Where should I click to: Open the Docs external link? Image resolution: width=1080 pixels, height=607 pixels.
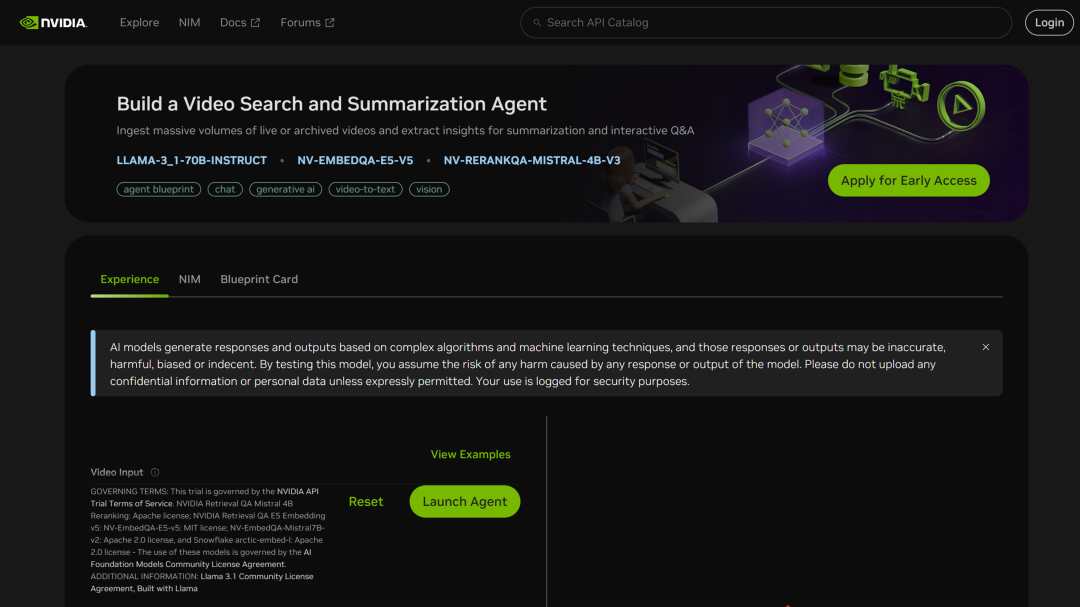(x=240, y=23)
